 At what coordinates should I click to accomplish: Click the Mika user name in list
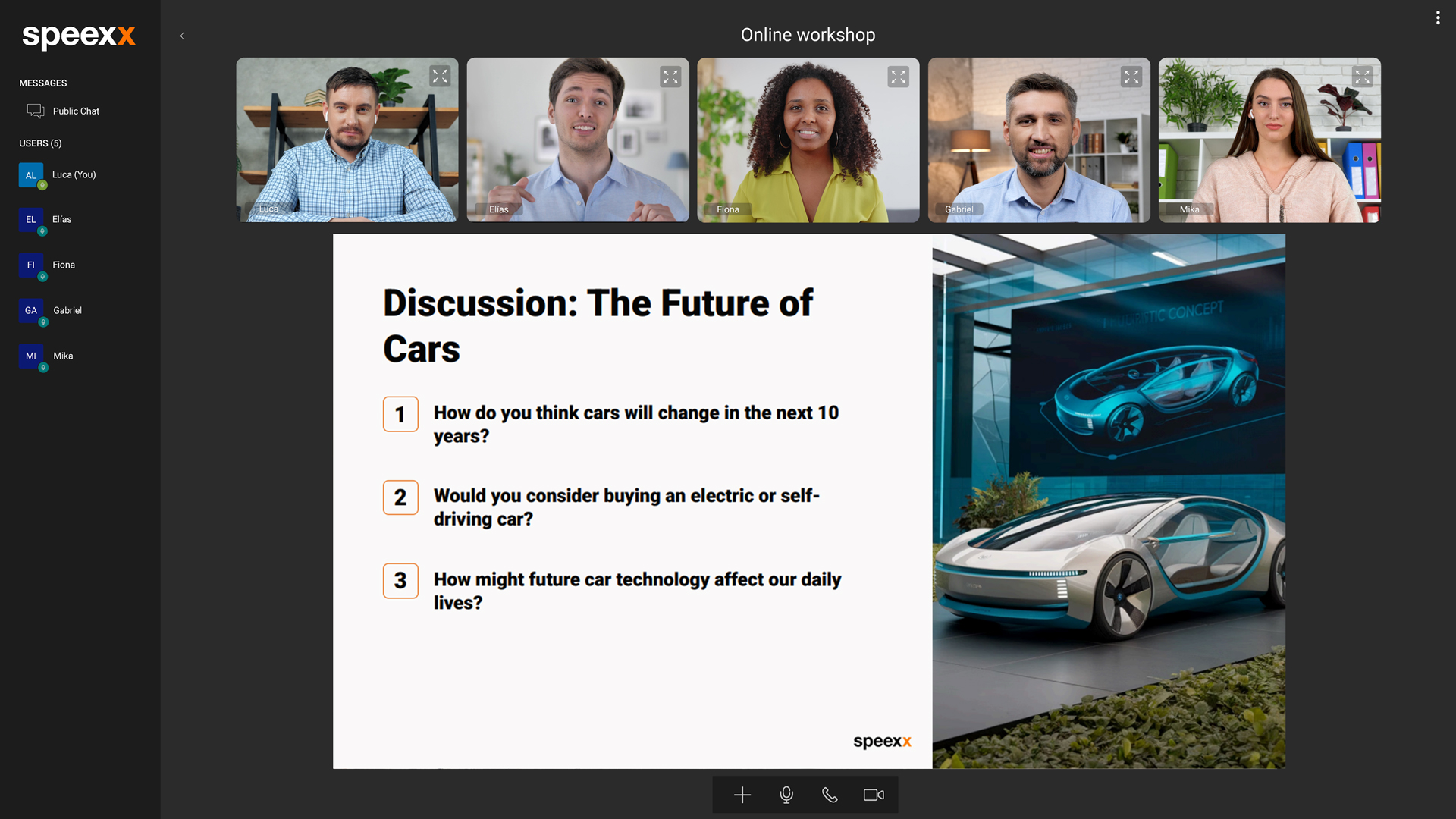click(x=63, y=356)
